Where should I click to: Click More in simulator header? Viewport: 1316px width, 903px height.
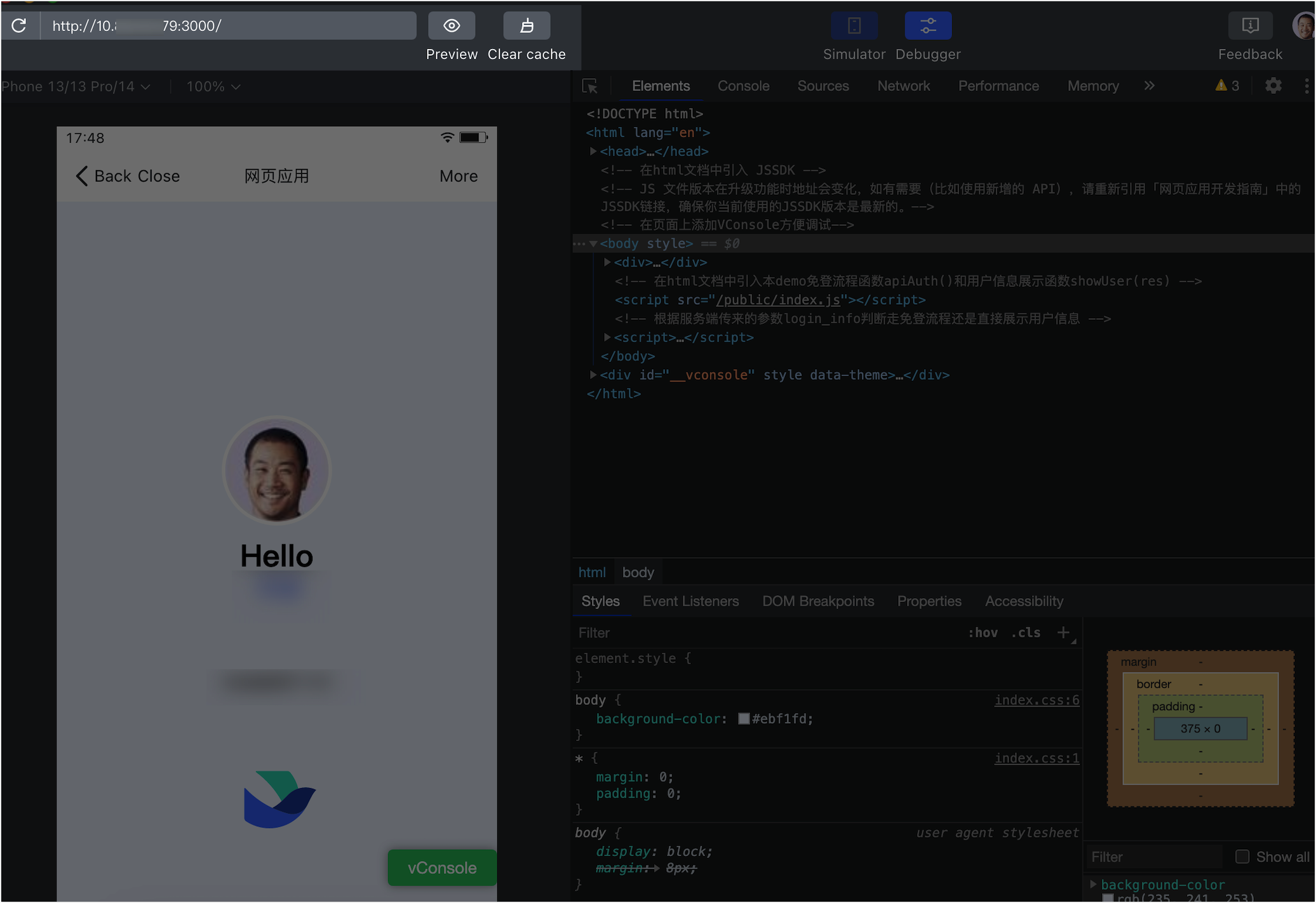click(x=459, y=176)
